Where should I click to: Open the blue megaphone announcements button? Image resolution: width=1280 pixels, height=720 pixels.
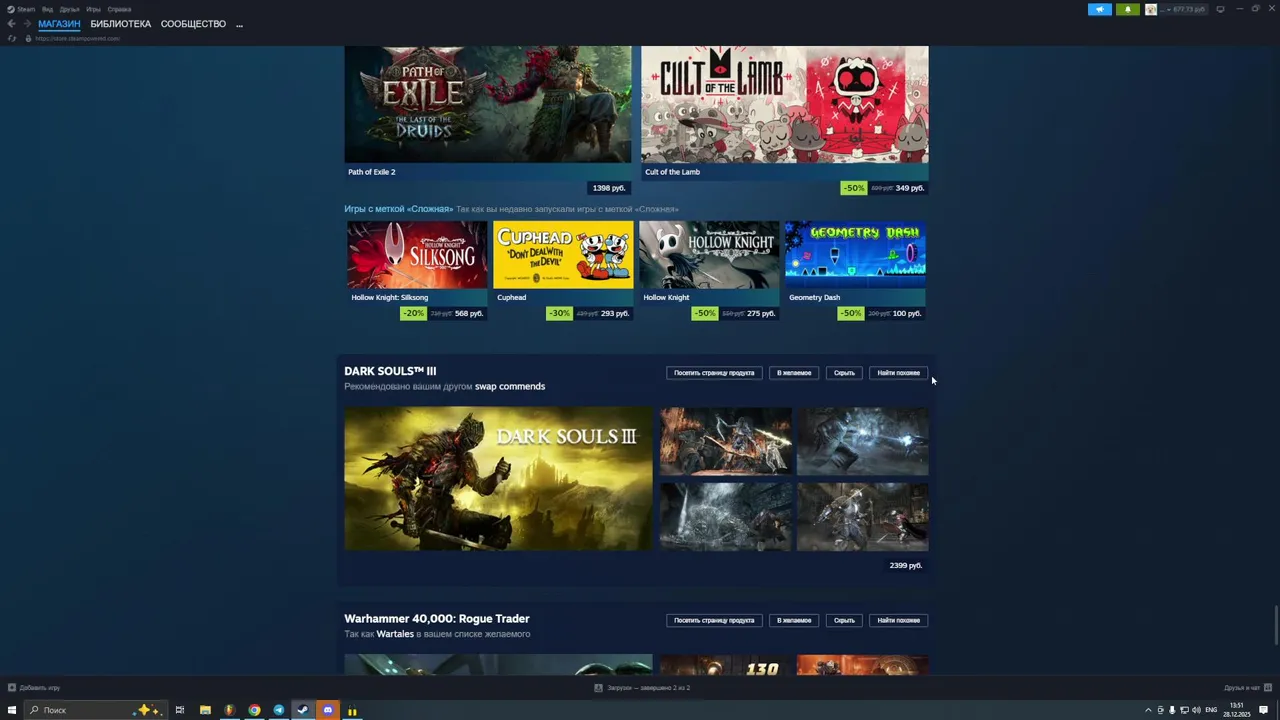pos(1100,9)
